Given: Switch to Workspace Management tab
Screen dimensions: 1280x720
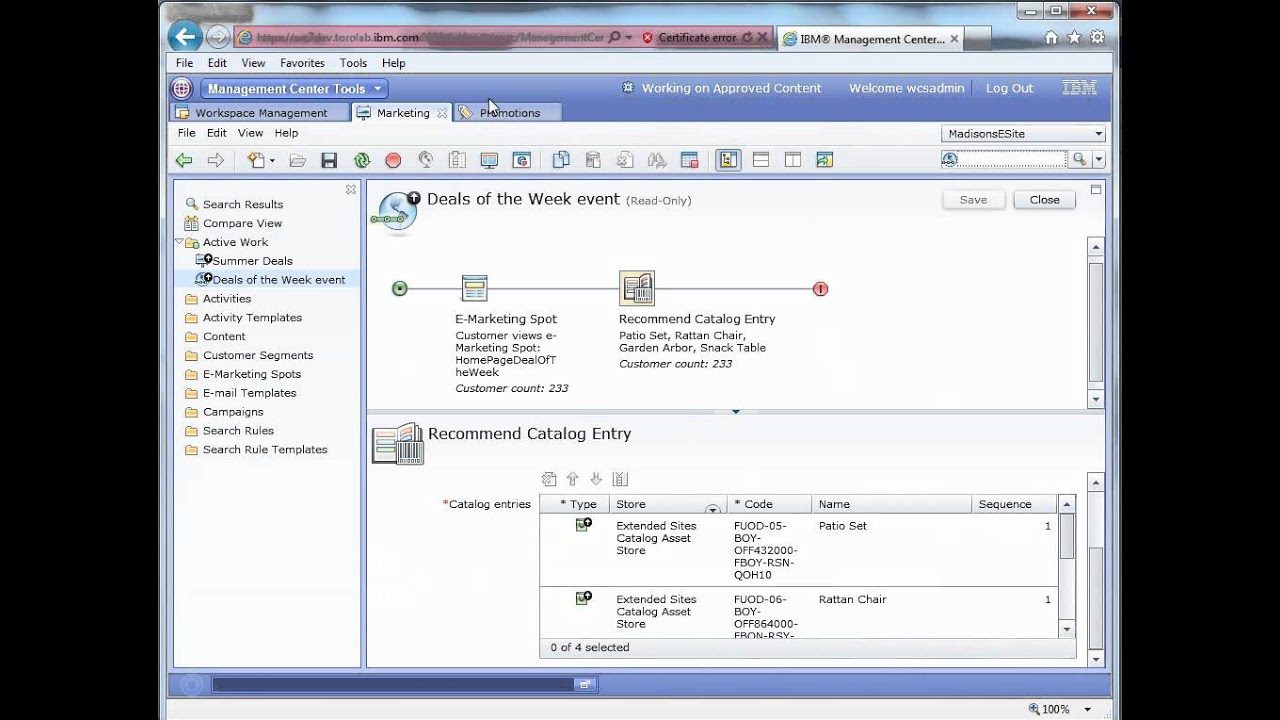Looking at the screenshot, I should point(260,113).
